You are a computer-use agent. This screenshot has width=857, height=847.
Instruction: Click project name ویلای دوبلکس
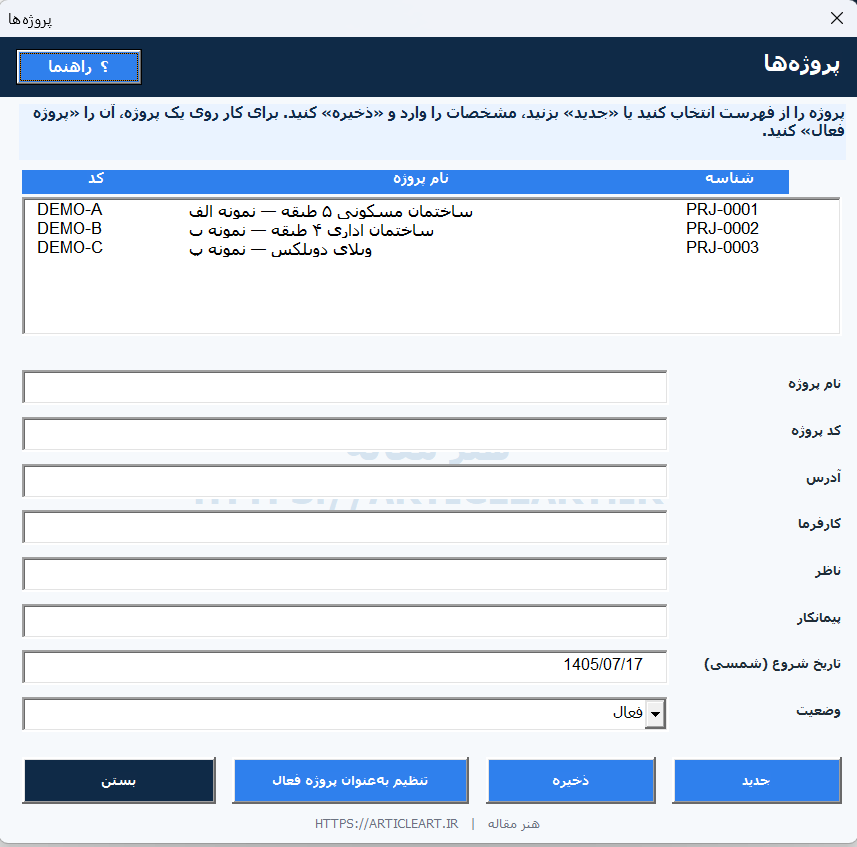(x=321, y=250)
